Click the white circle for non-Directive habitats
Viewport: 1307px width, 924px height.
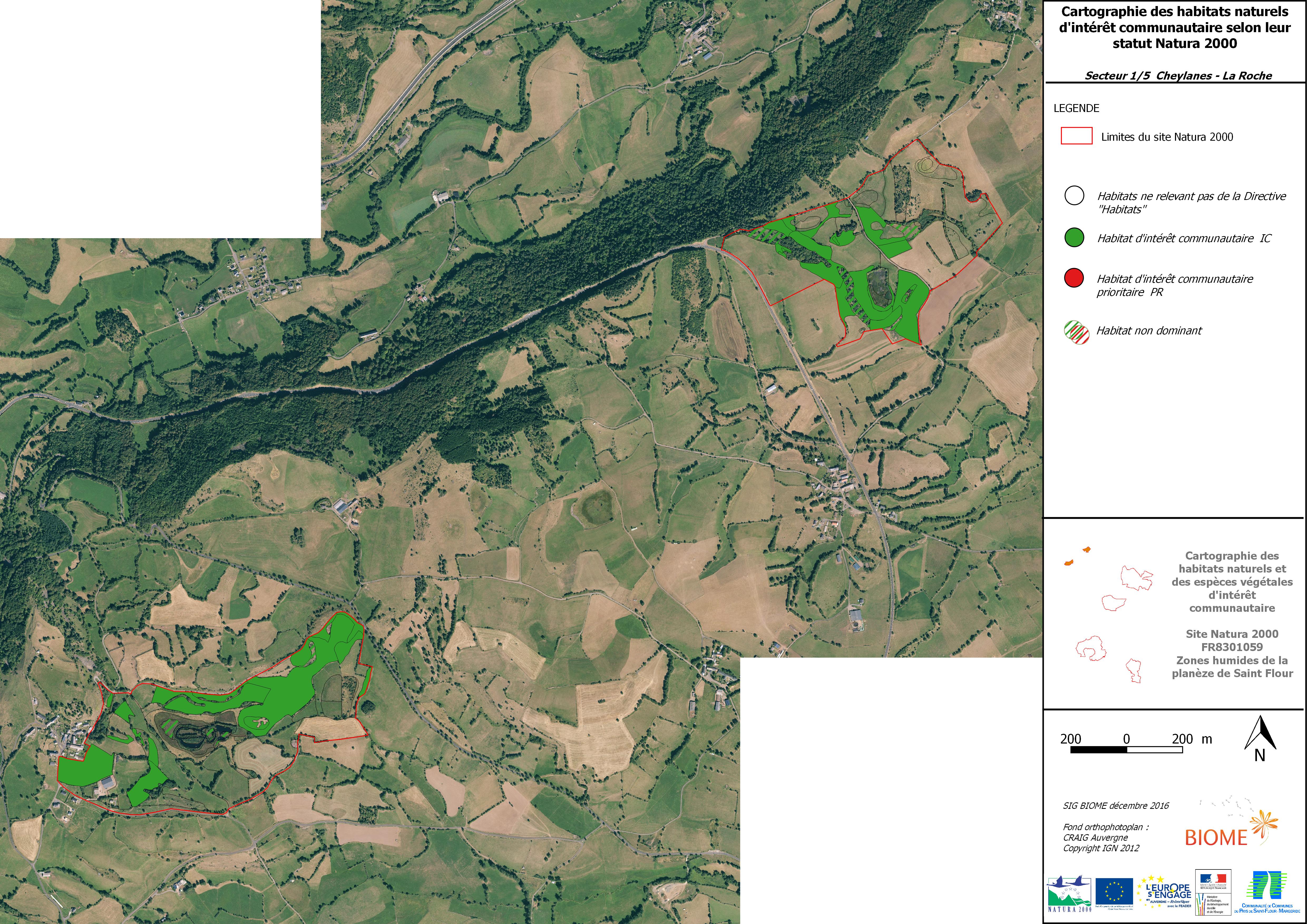point(1074,196)
